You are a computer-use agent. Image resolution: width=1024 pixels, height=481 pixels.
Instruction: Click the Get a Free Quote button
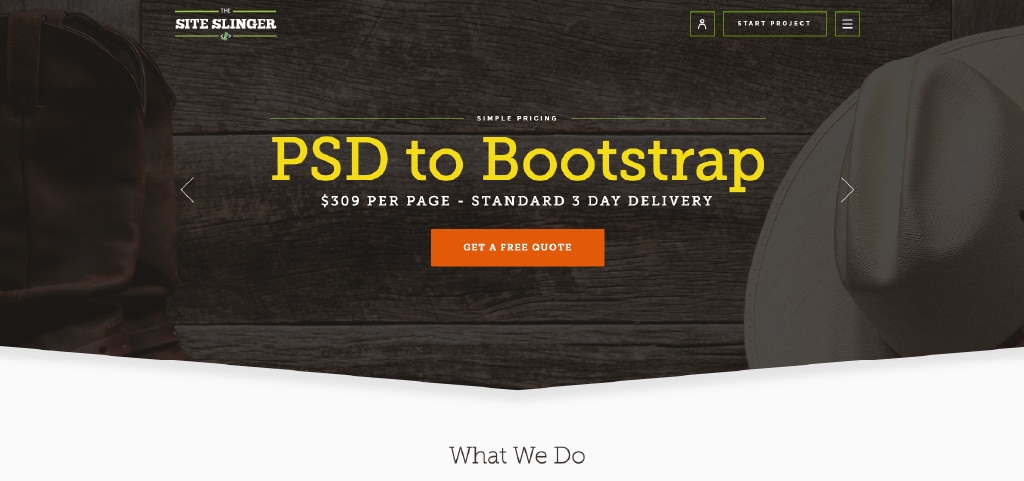tap(517, 247)
